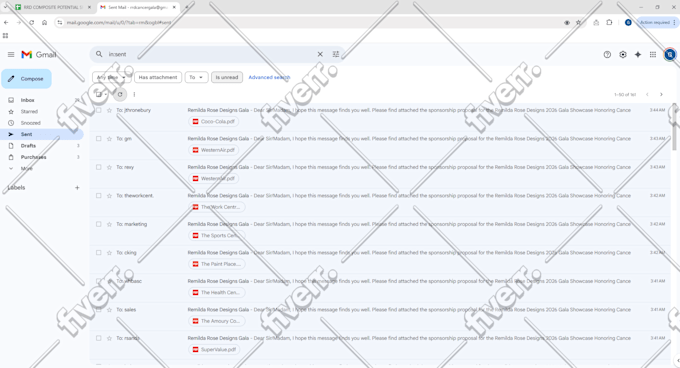The width and height of the screenshot is (680, 368).
Task: Click the mail list vertical scrollbar
Action: pyautogui.click(x=674, y=127)
